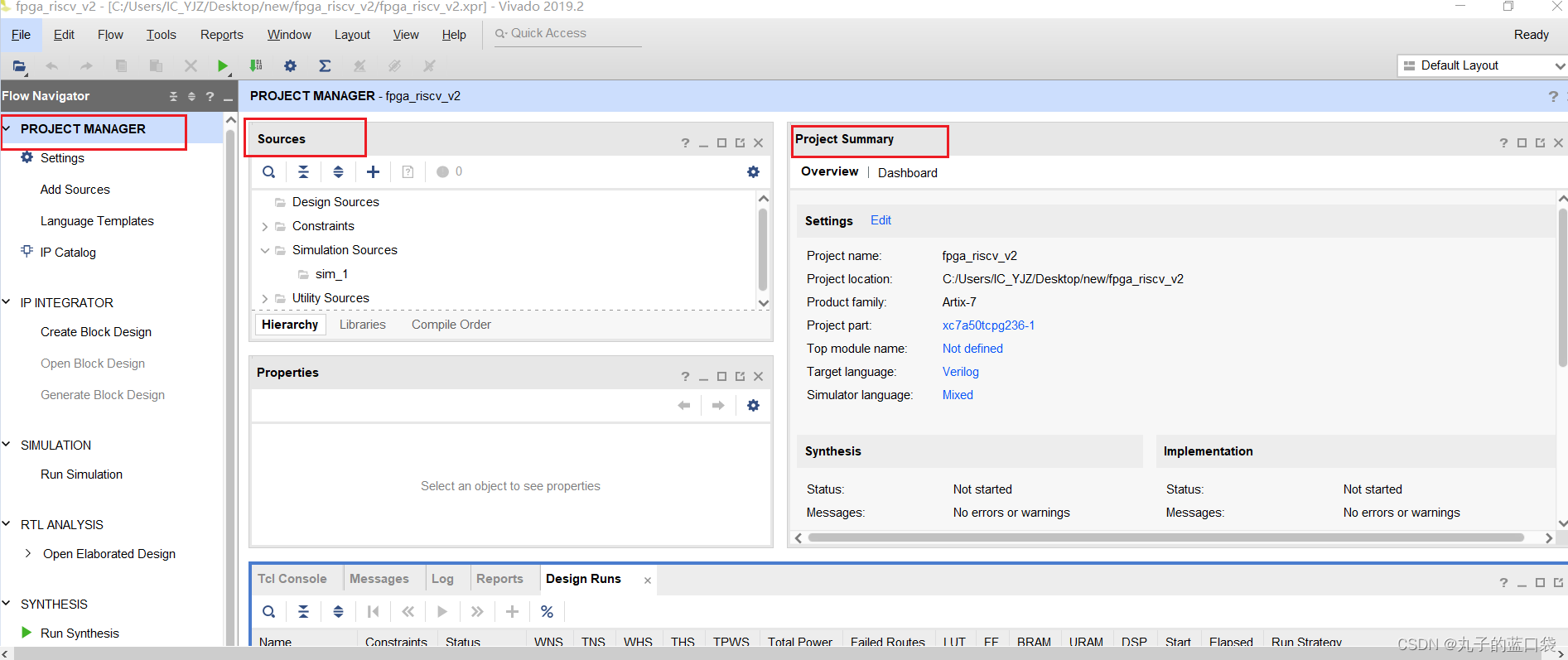Select the sim_1 simulation set

pyautogui.click(x=331, y=274)
